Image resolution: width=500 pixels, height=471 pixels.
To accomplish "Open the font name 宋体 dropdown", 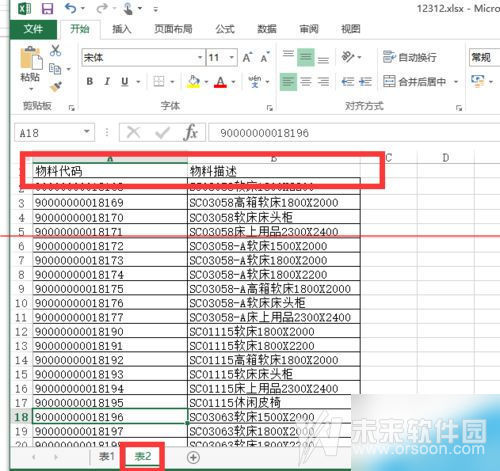I will 200,57.
